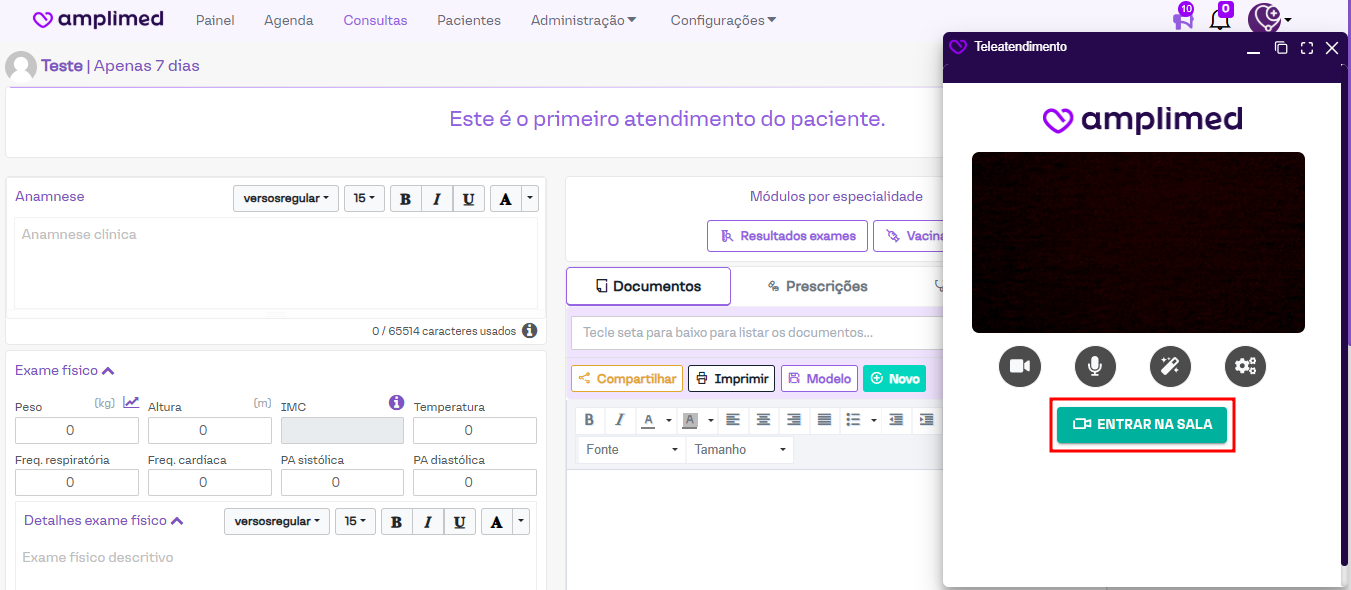The height and width of the screenshot is (590, 1351).
Task: Toggle bold in Anamnese toolbar
Action: click(x=405, y=199)
